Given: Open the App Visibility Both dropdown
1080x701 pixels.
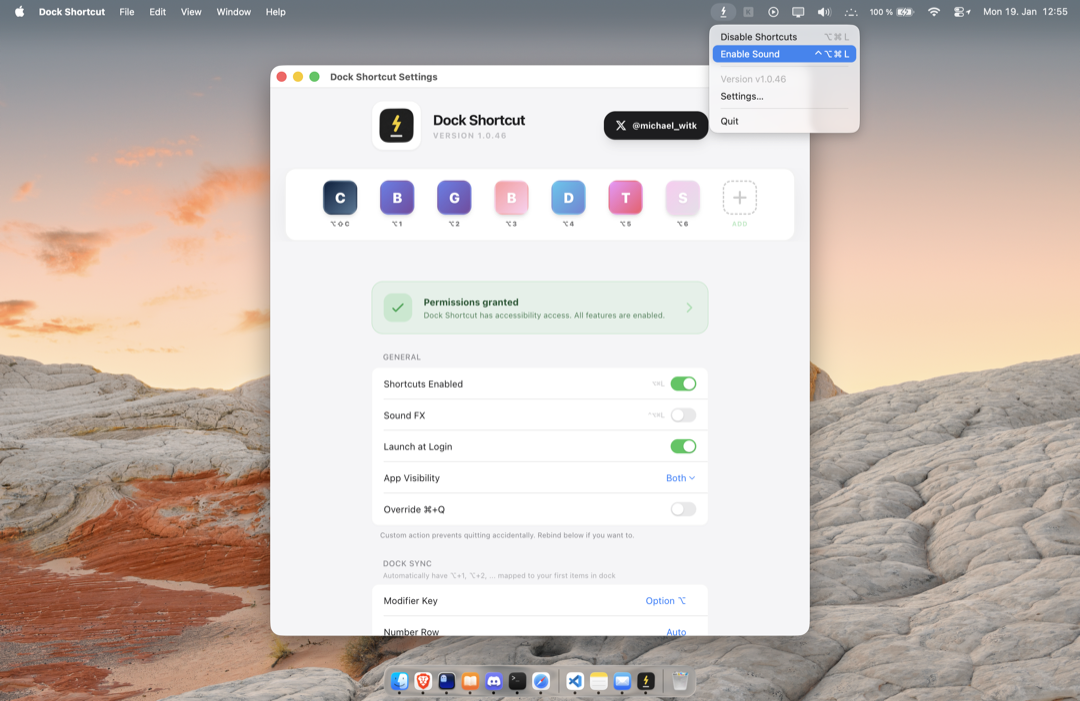Looking at the screenshot, I should point(681,478).
